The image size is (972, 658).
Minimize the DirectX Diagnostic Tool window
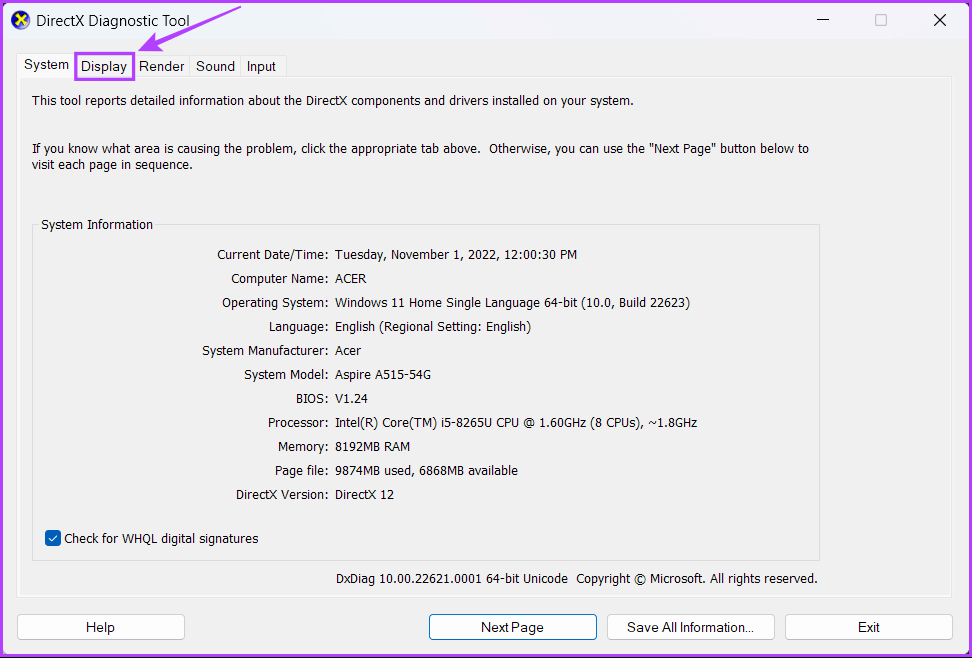pyautogui.click(x=823, y=20)
